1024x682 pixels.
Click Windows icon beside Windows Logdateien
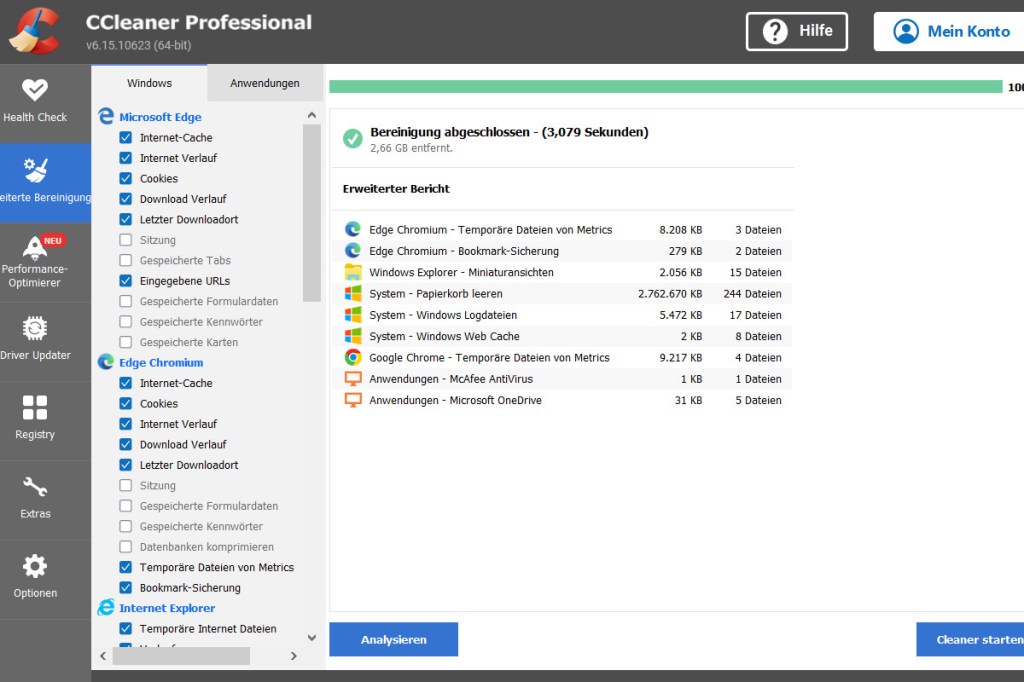[x=353, y=315]
